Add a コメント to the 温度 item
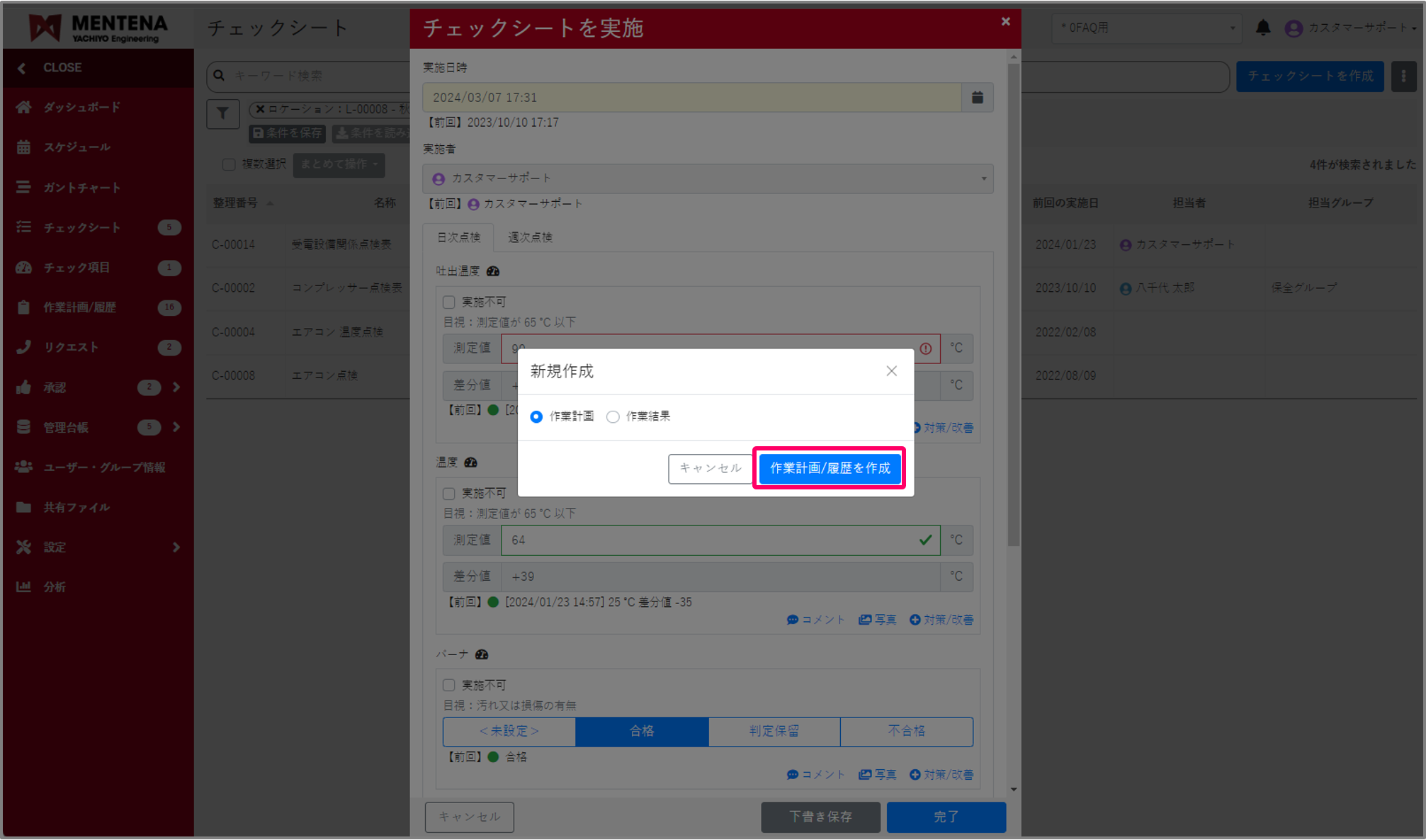The width and height of the screenshot is (1426, 840). coord(815,619)
